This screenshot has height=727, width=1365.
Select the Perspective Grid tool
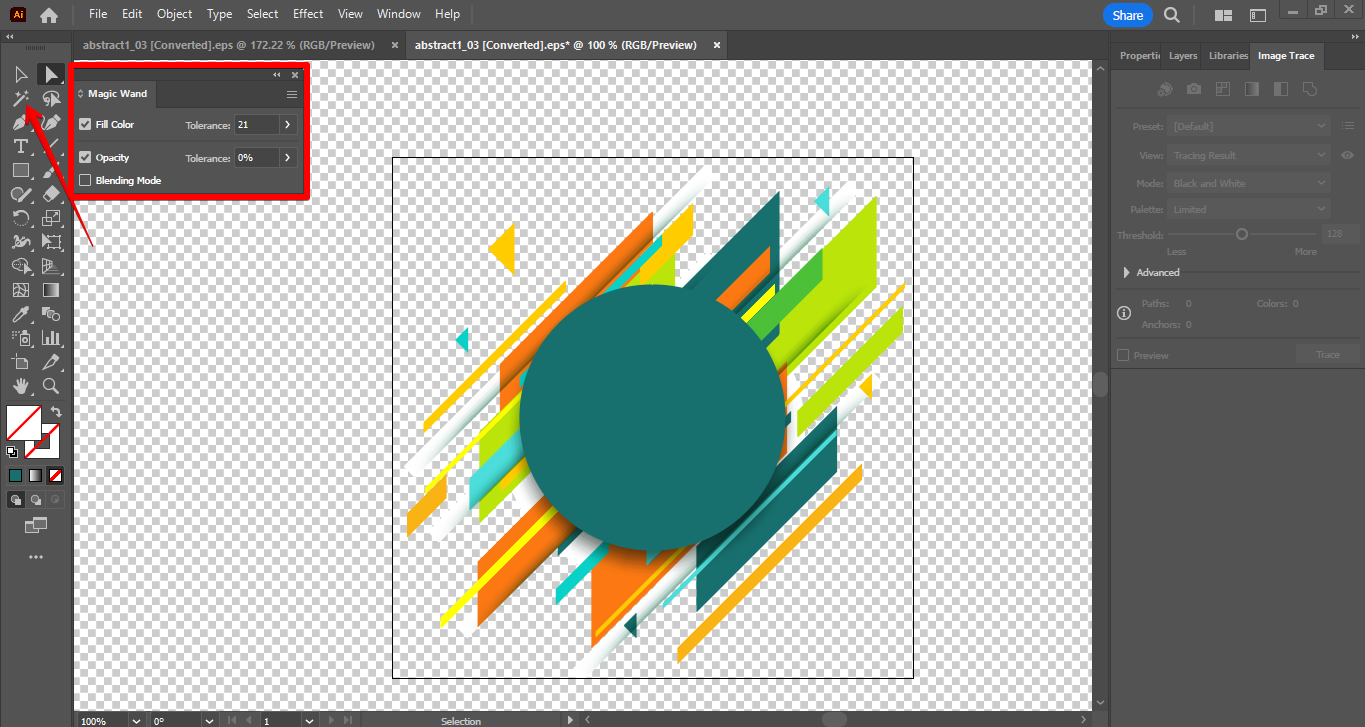click(x=50, y=266)
